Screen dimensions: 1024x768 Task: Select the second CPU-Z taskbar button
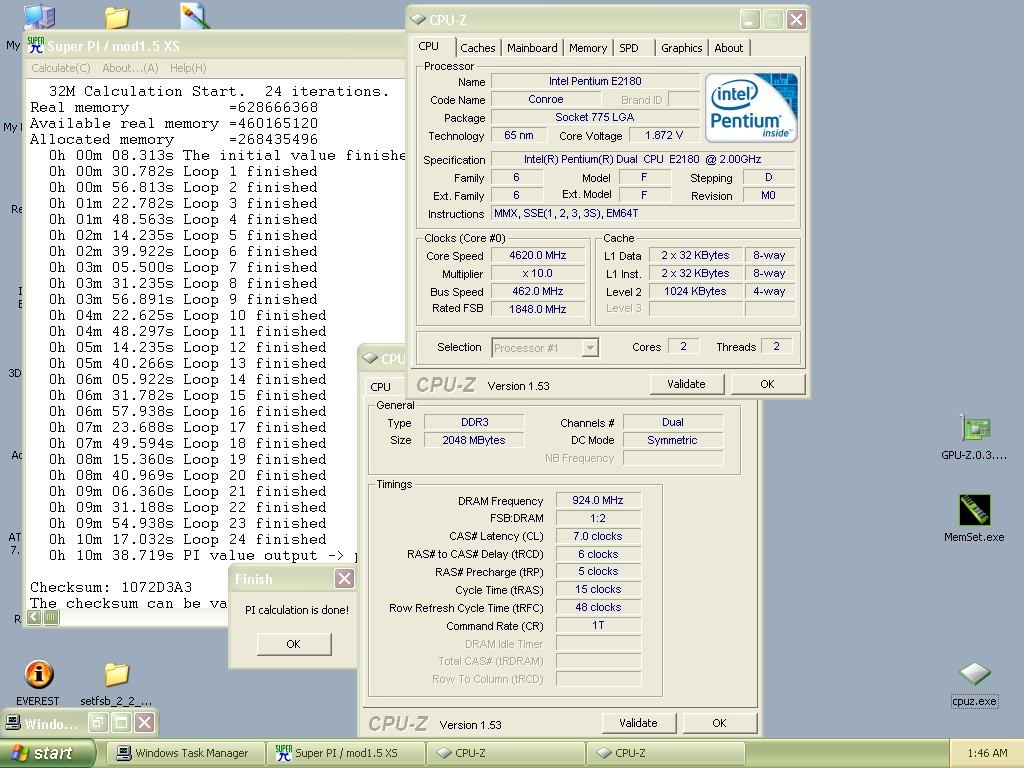pyautogui.click(x=665, y=753)
